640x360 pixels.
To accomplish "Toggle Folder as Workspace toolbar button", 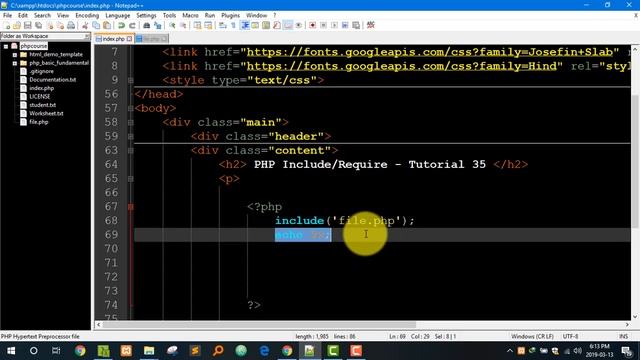I will (x=288, y=25).
